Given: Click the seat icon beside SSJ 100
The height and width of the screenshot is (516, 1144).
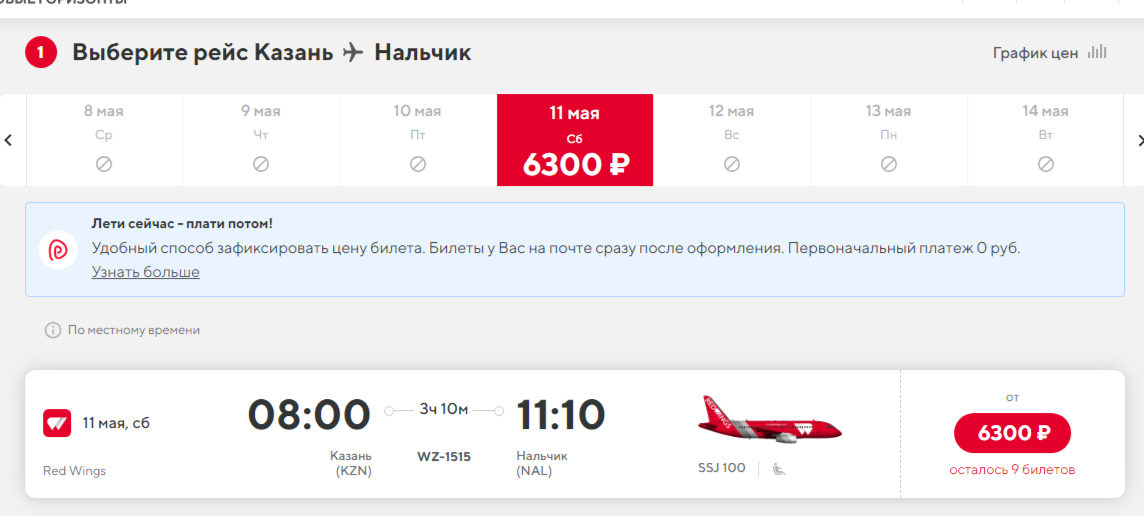Looking at the screenshot, I should 778,469.
